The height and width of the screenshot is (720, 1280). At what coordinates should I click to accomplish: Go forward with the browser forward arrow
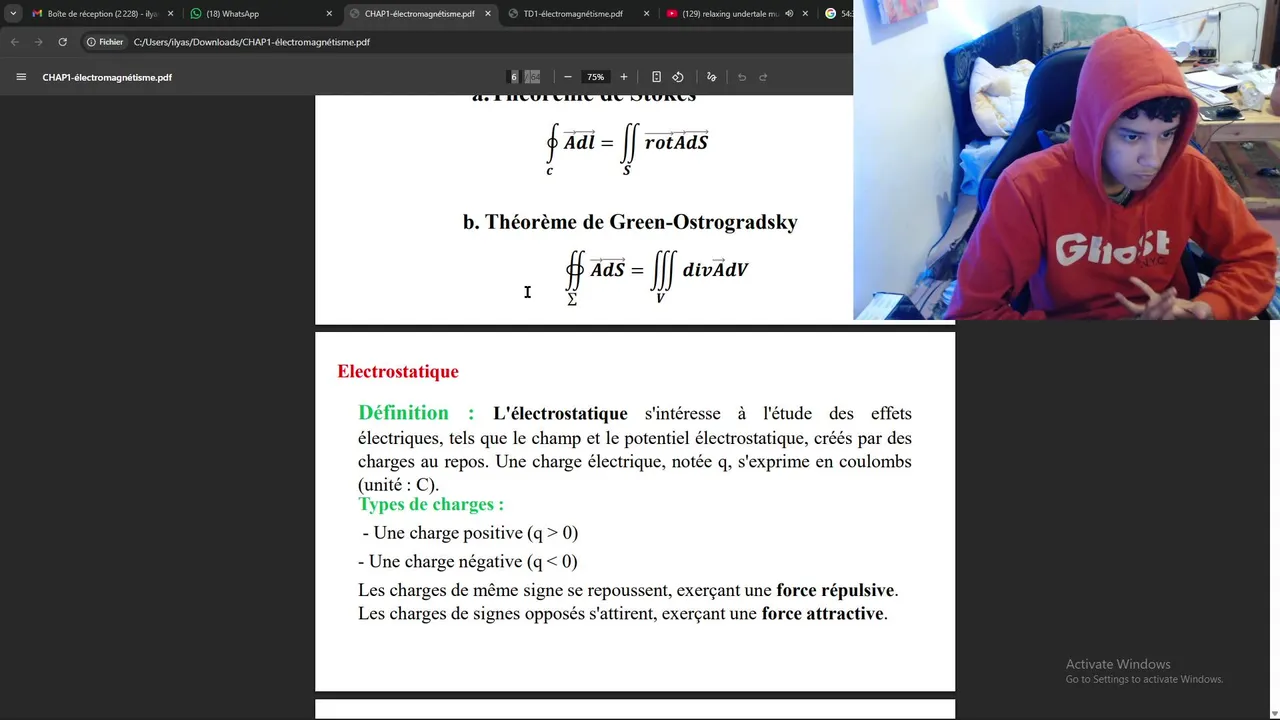38,42
